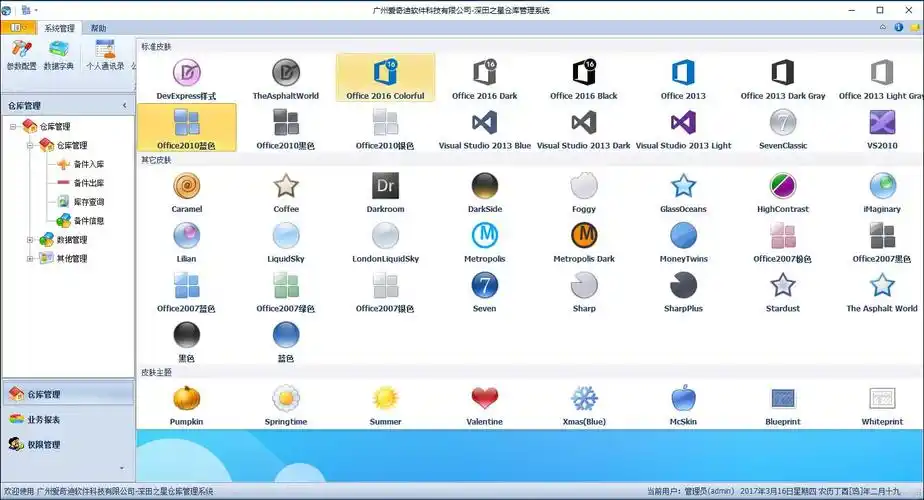The width and height of the screenshot is (924, 500).
Task: Open 个人通讯录 in the ribbon
Action: pyautogui.click(x=105, y=55)
